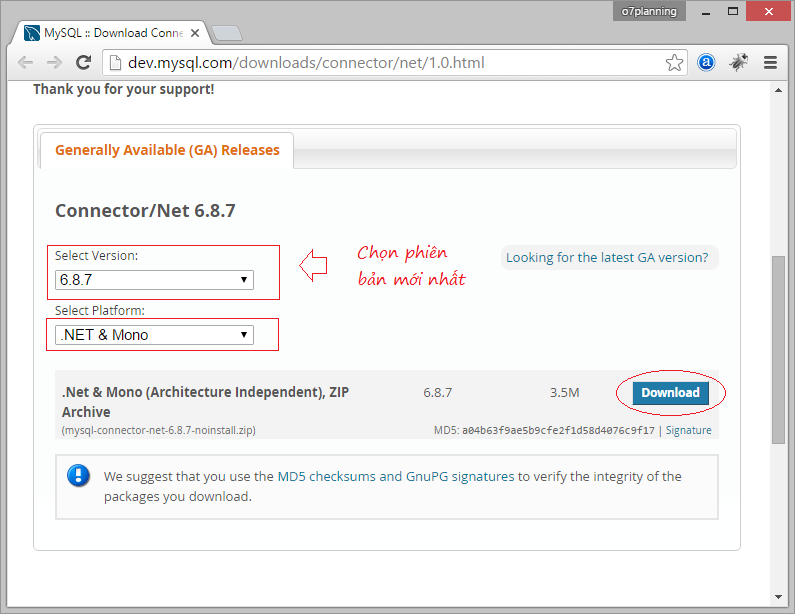Click the address bar URL field

click(390, 62)
